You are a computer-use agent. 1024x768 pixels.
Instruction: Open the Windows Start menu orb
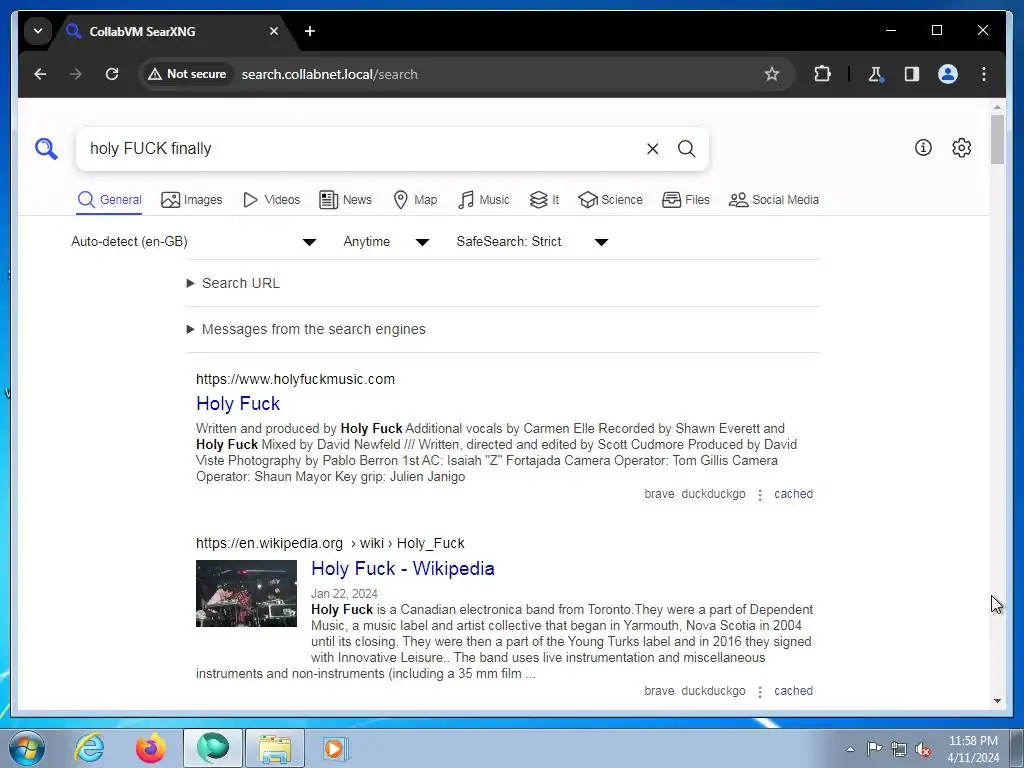point(27,748)
